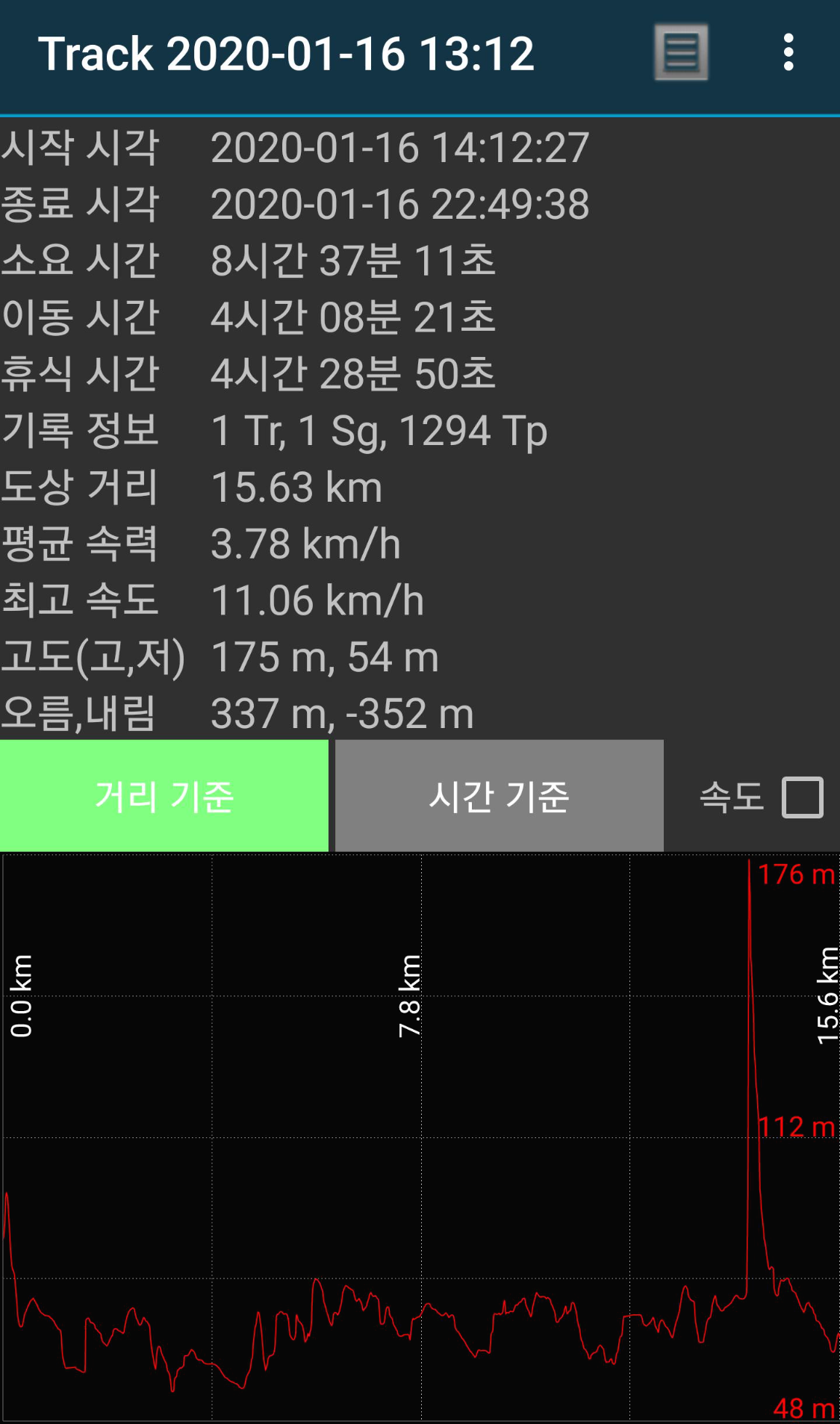
Task: Tap the 도상 거리 label
Action: pyautogui.click(x=80, y=488)
